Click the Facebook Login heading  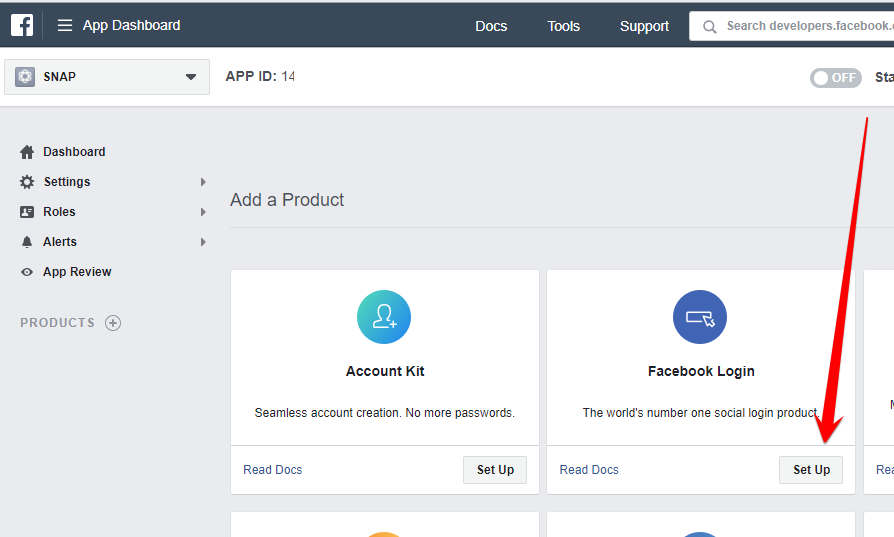tap(701, 372)
